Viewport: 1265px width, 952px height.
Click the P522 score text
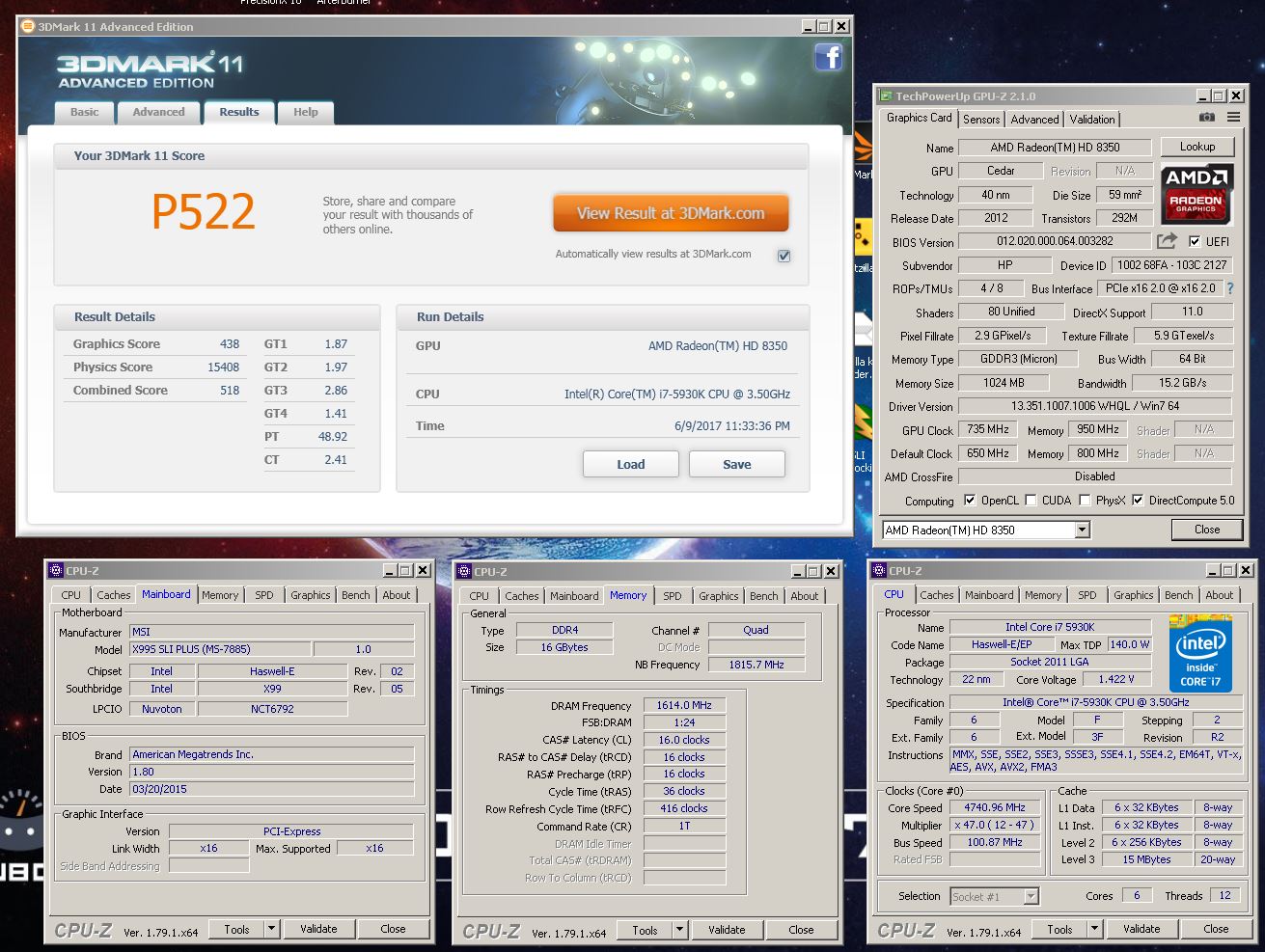point(204,212)
